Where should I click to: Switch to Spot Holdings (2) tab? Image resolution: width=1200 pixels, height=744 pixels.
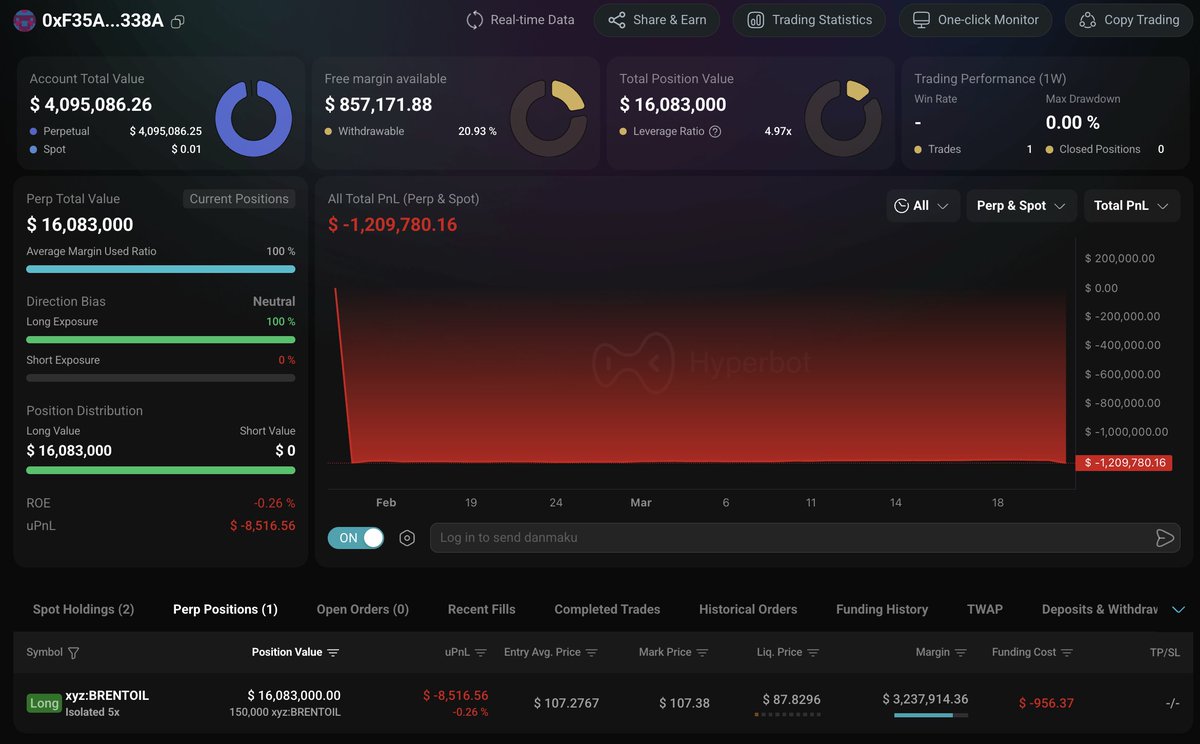click(83, 609)
